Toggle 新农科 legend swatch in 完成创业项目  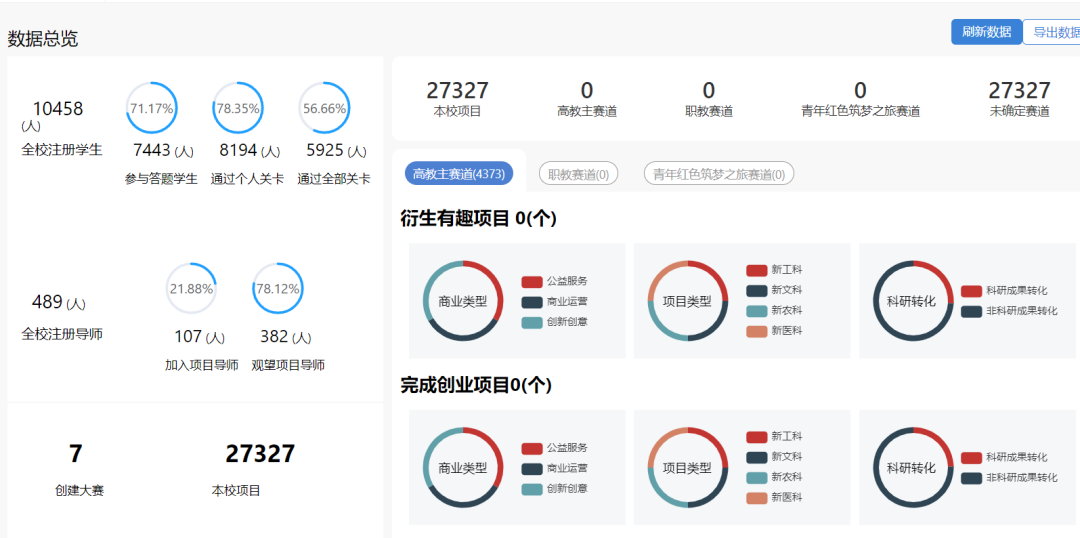757,477
